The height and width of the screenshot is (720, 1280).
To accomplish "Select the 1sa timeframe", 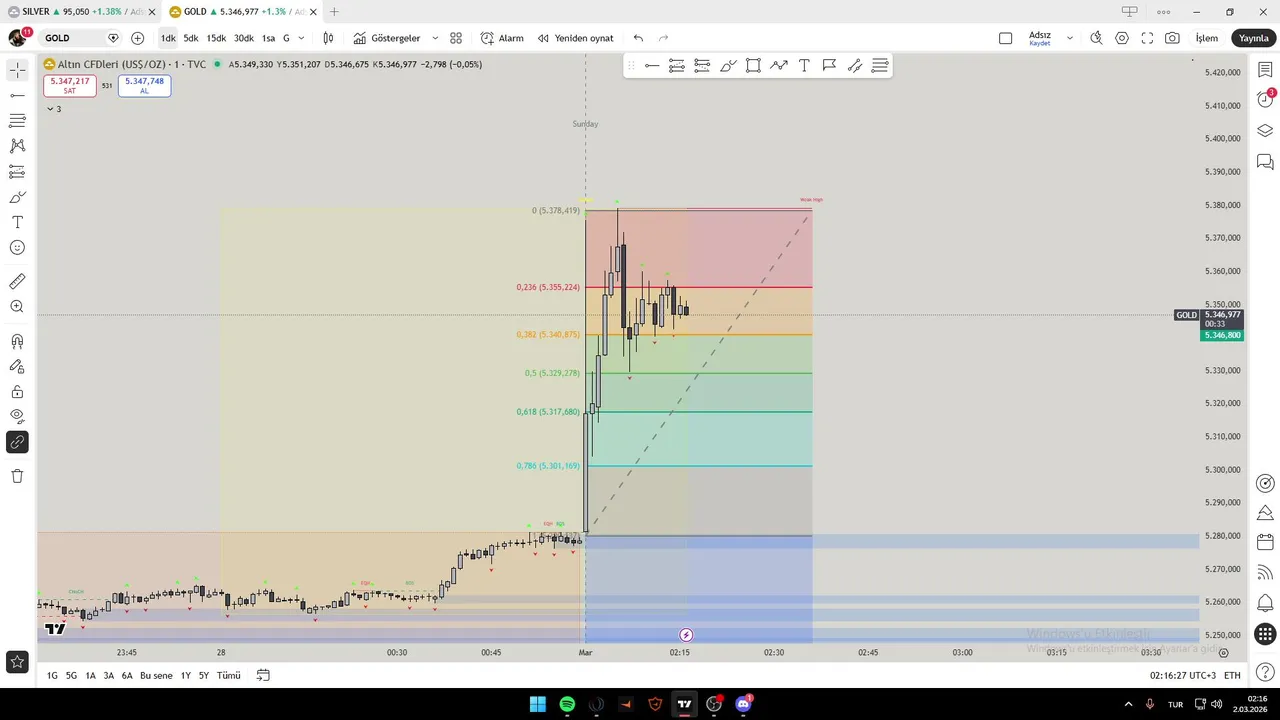I will click(x=268, y=38).
